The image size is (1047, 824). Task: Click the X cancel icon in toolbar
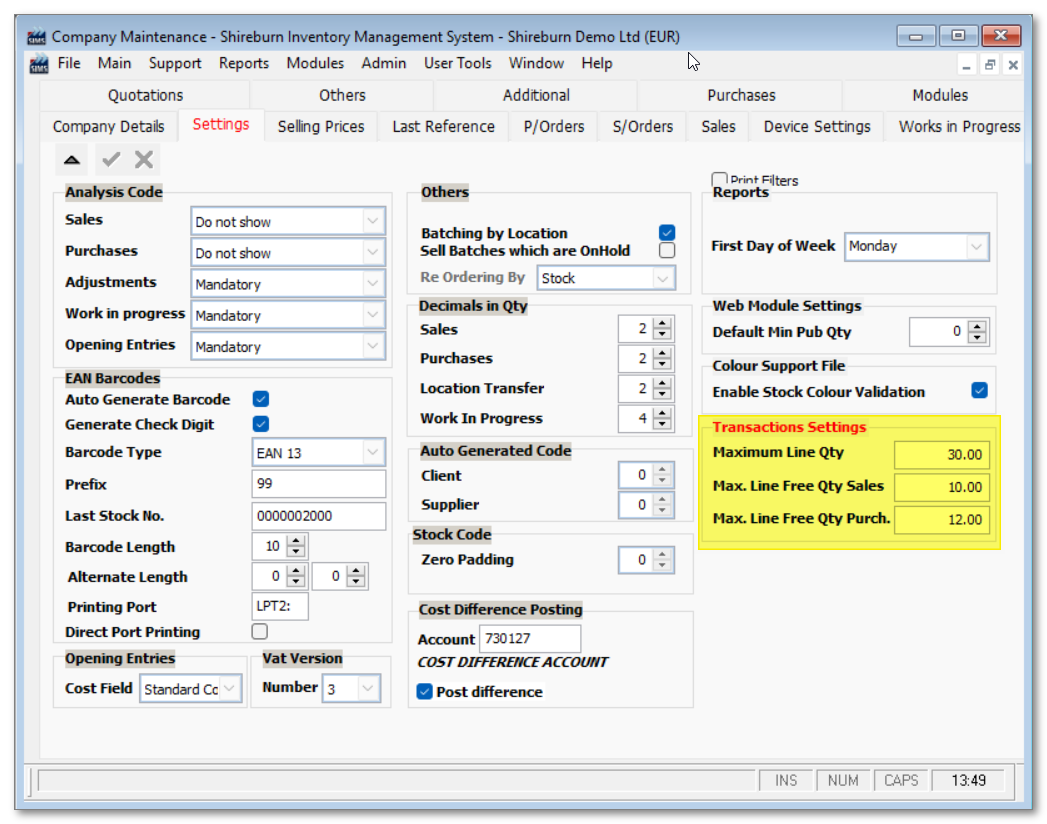(144, 160)
